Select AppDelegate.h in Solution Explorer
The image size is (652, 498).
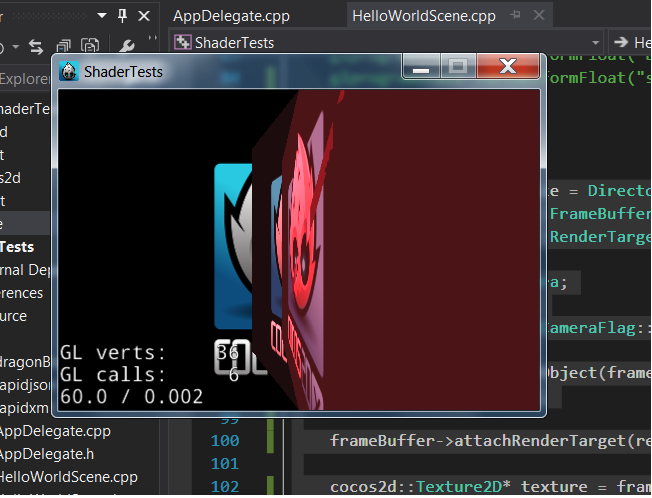tap(47, 454)
